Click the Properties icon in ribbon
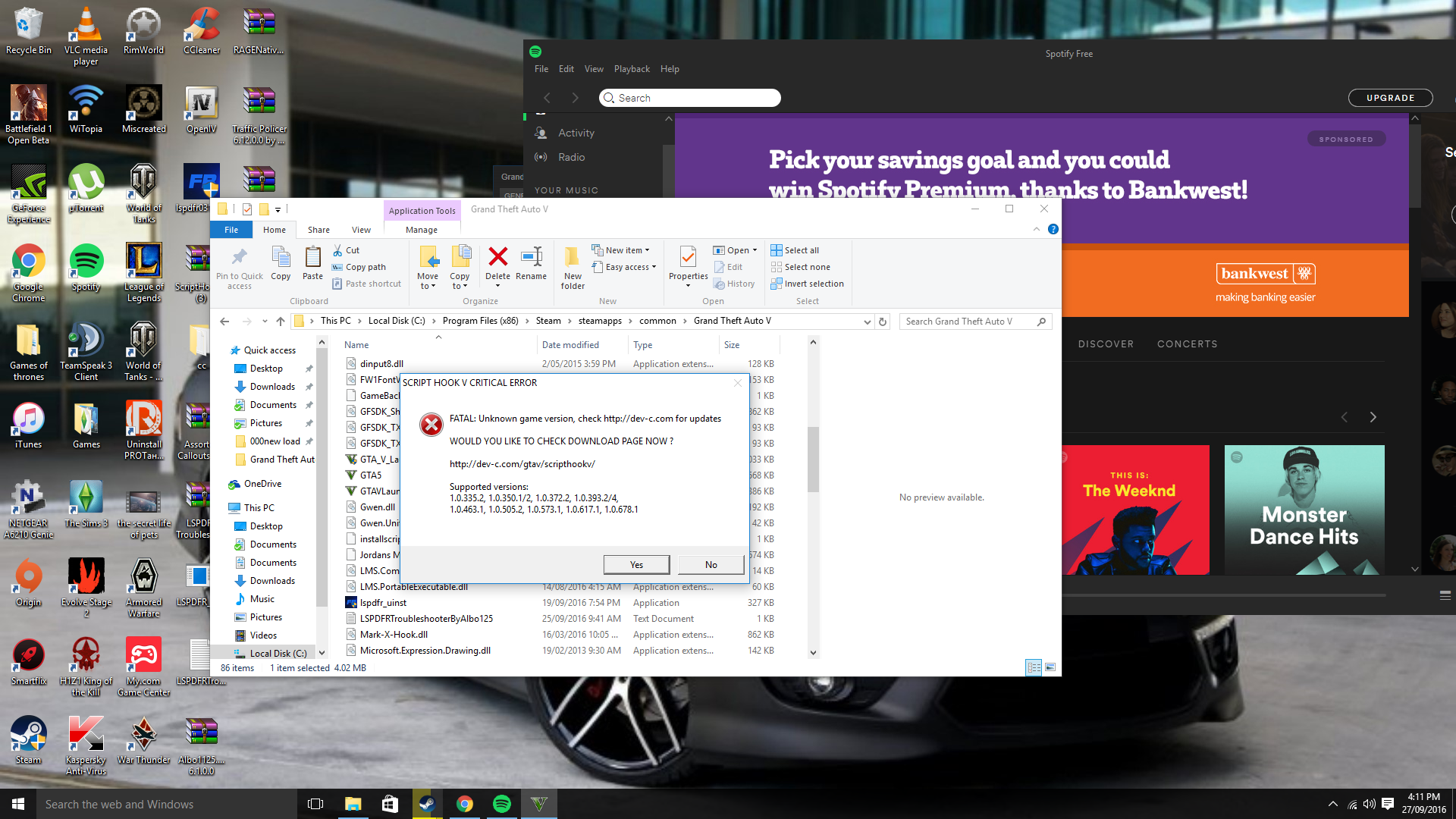1456x819 pixels. (x=688, y=258)
